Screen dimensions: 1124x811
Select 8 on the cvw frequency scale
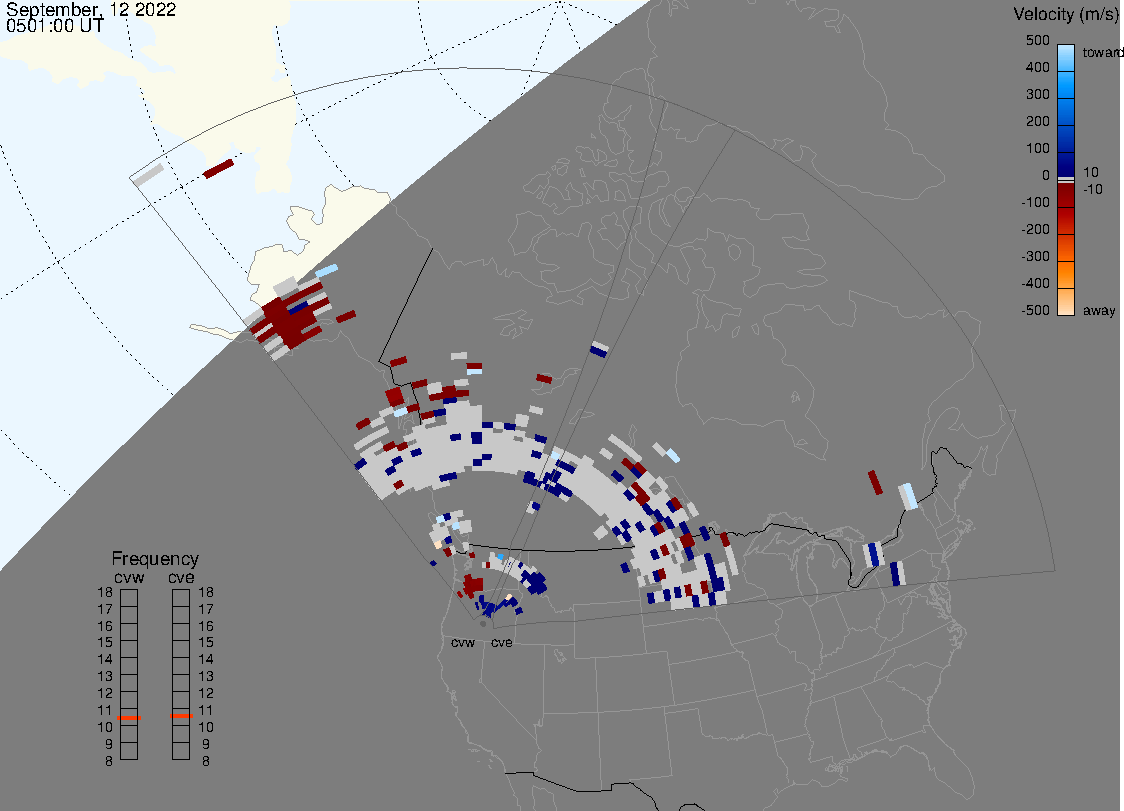pos(109,761)
